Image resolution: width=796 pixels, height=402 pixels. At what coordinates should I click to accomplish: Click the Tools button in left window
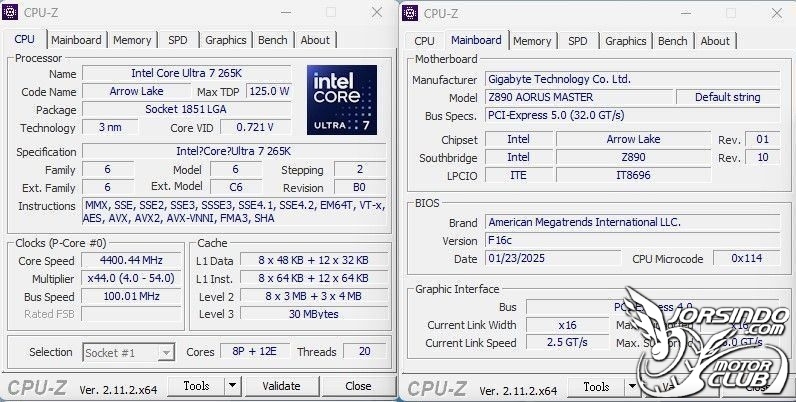click(196, 386)
